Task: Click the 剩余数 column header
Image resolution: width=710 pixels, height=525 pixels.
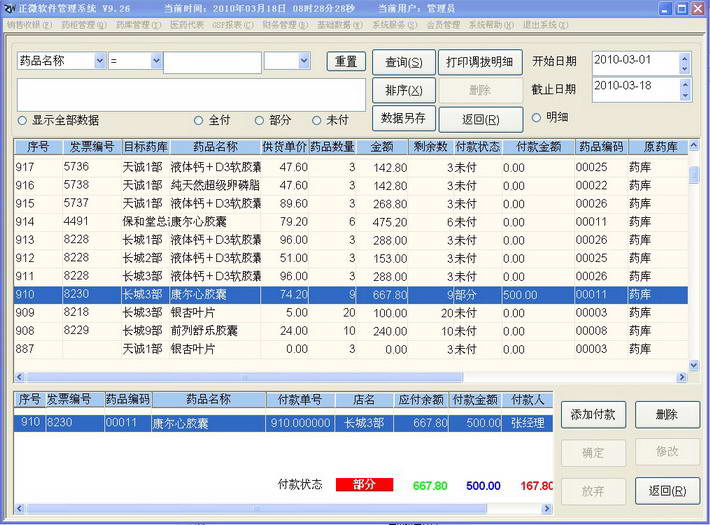Action: (x=430, y=147)
